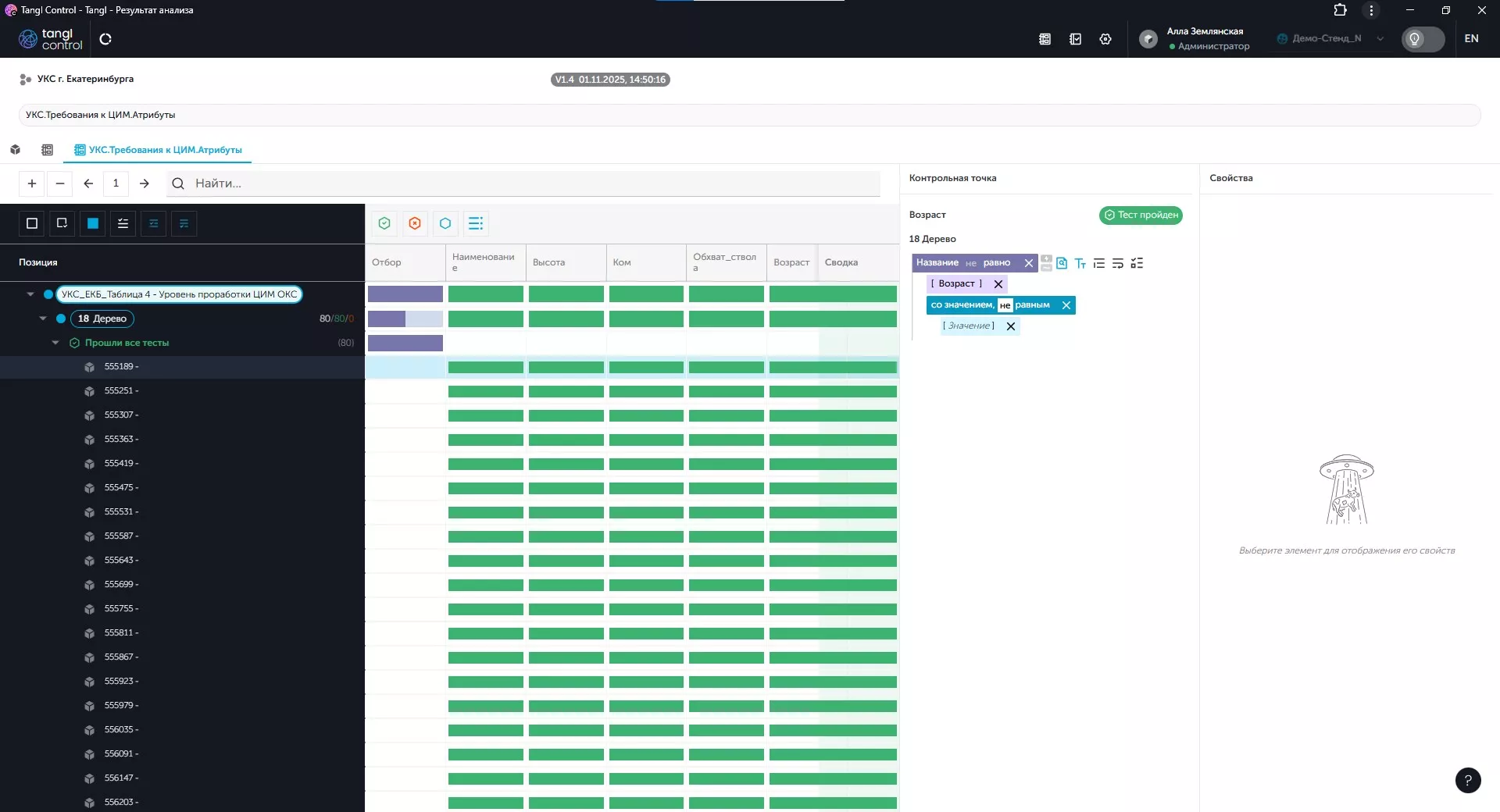
Task: Click the 3D cube view icon
Action: [16, 150]
